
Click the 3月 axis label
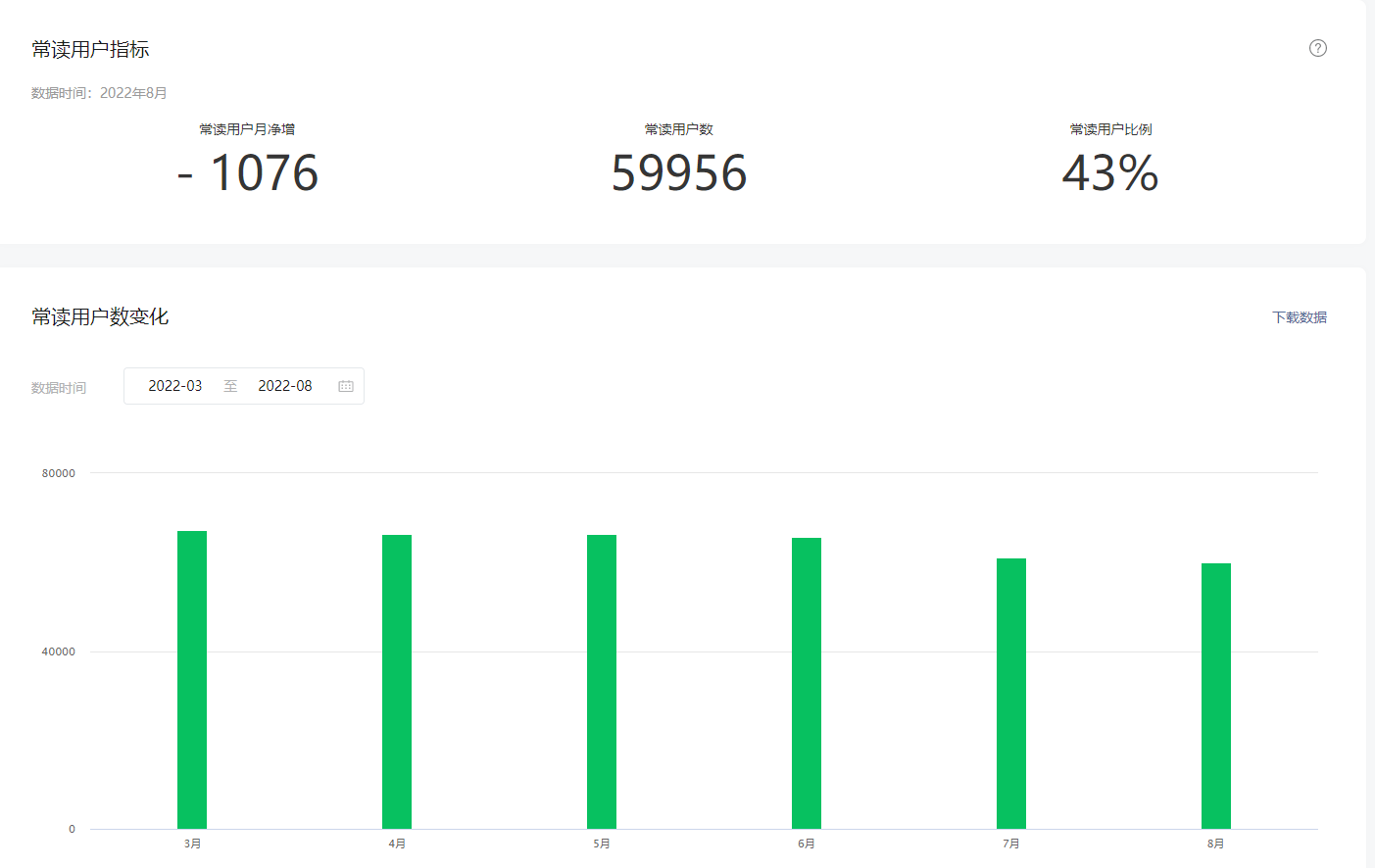tap(192, 844)
